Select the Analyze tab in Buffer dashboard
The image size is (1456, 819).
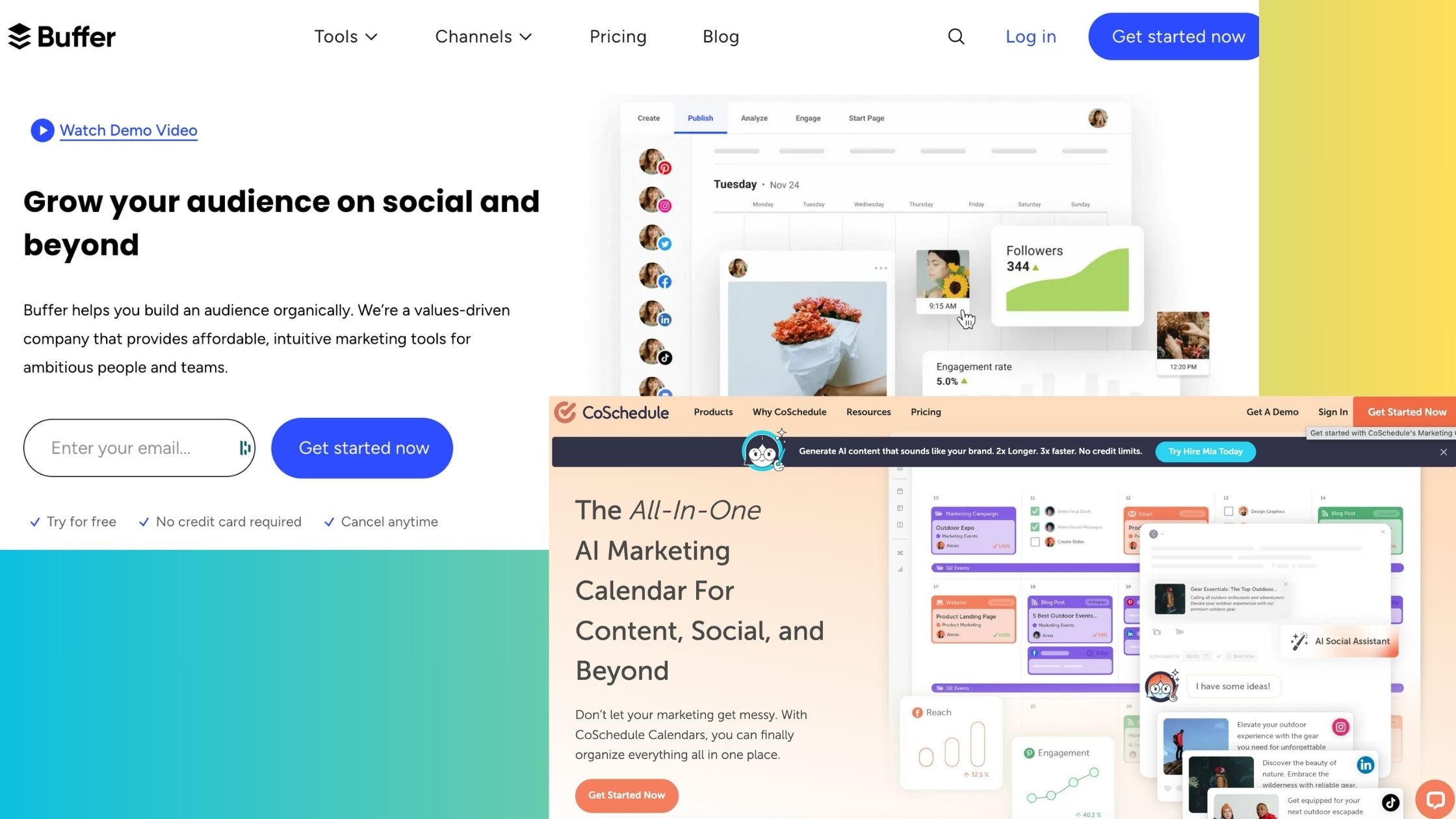[x=754, y=118]
